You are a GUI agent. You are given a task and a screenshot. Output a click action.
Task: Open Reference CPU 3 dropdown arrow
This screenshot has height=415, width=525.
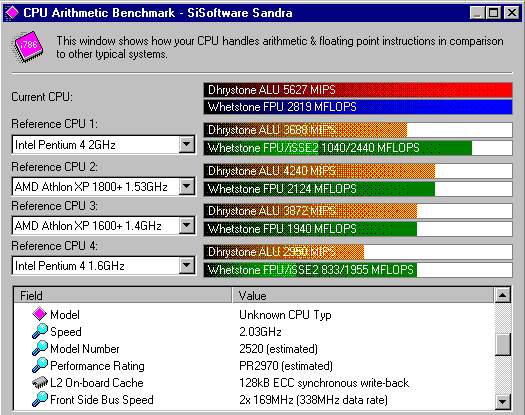186,225
